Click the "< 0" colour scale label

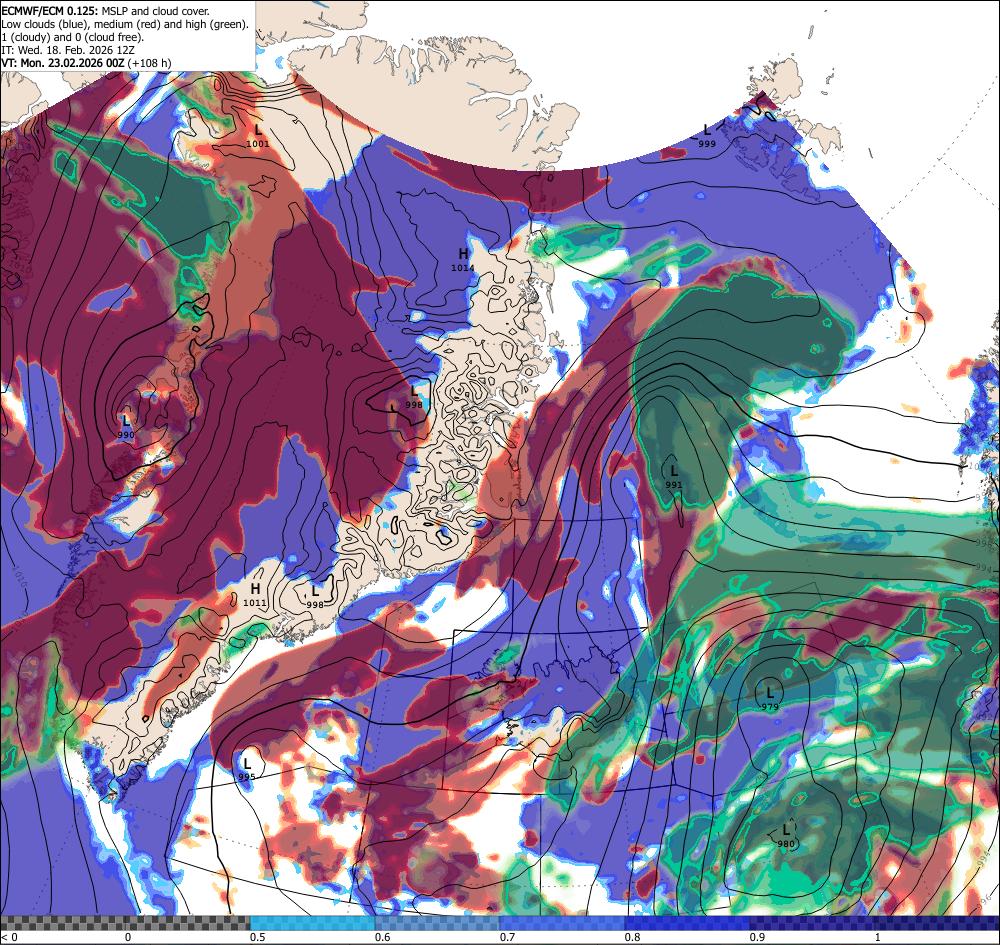click(x=9, y=937)
